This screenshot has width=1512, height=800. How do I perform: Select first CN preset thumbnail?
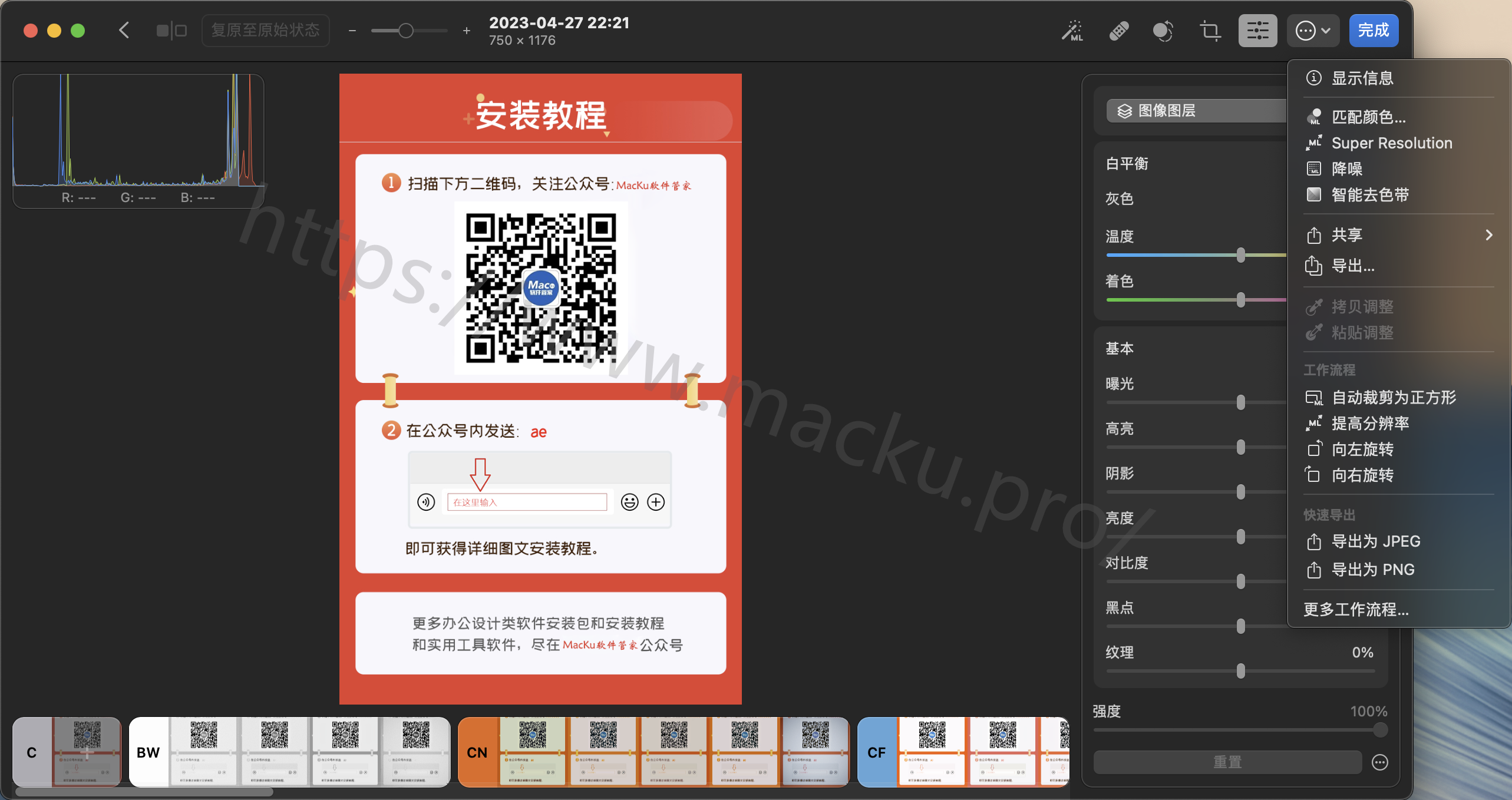[533, 752]
